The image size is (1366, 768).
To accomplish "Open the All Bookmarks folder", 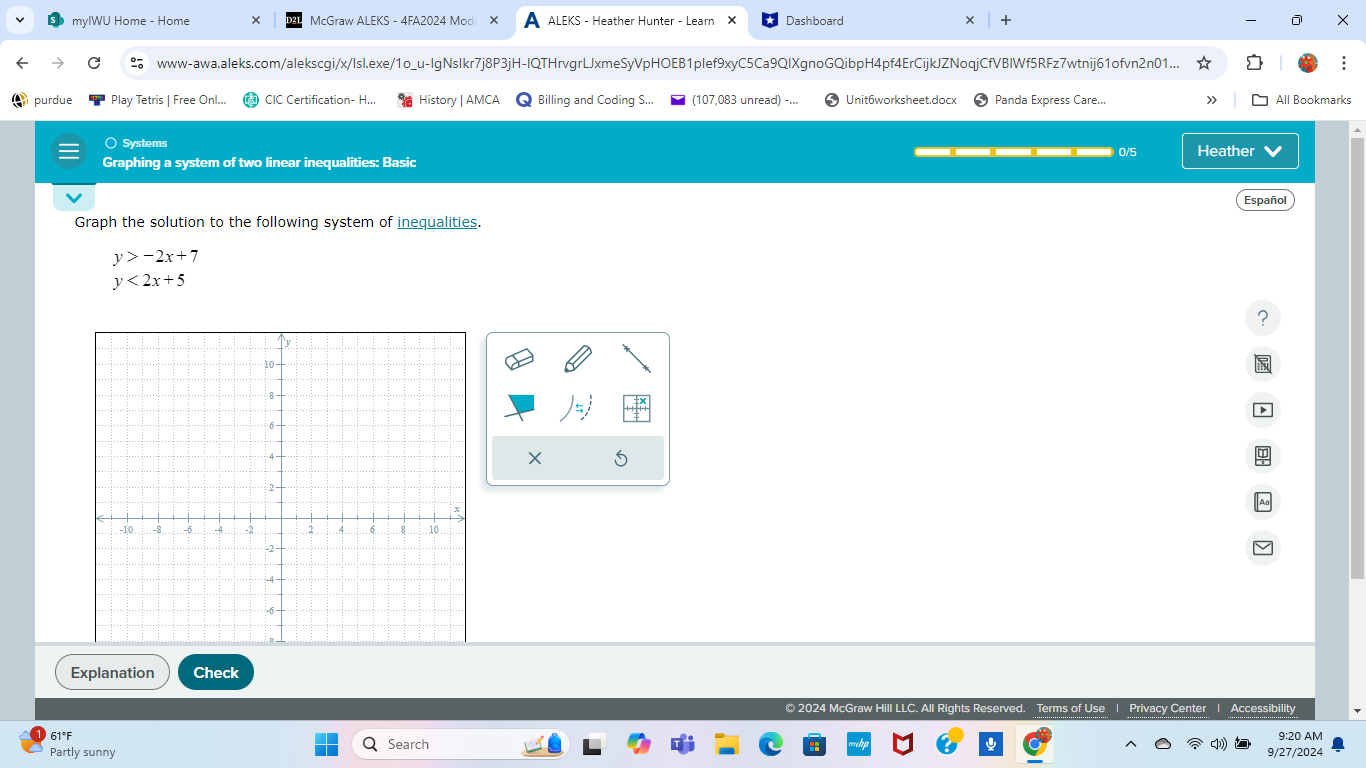I will click(x=1302, y=100).
